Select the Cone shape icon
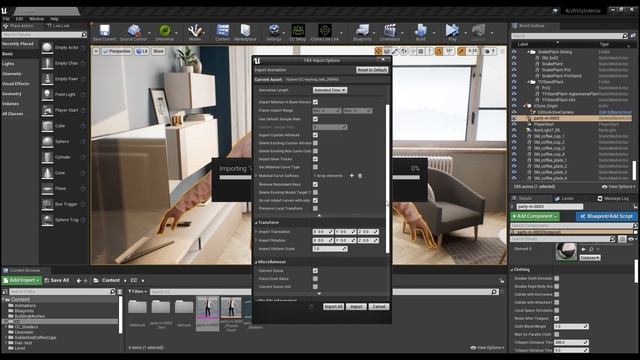This screenshot has height=360, width=640. coord(47,173)
